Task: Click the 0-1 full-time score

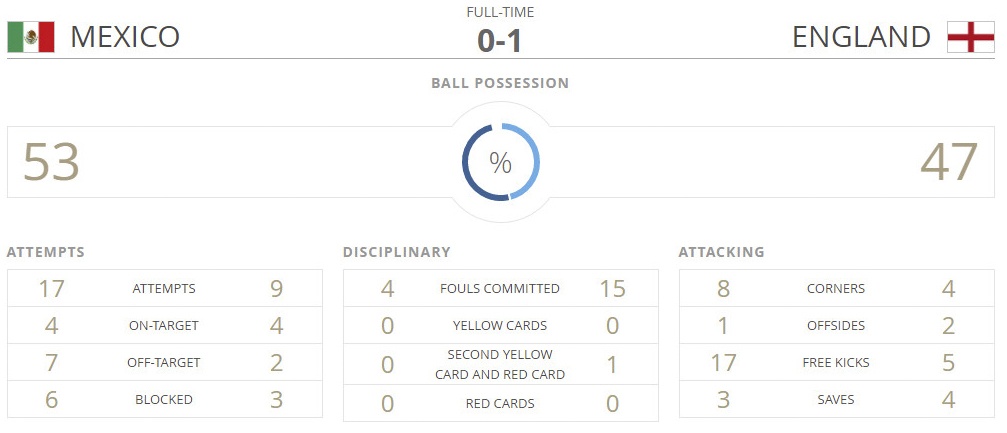Action: 500,41
